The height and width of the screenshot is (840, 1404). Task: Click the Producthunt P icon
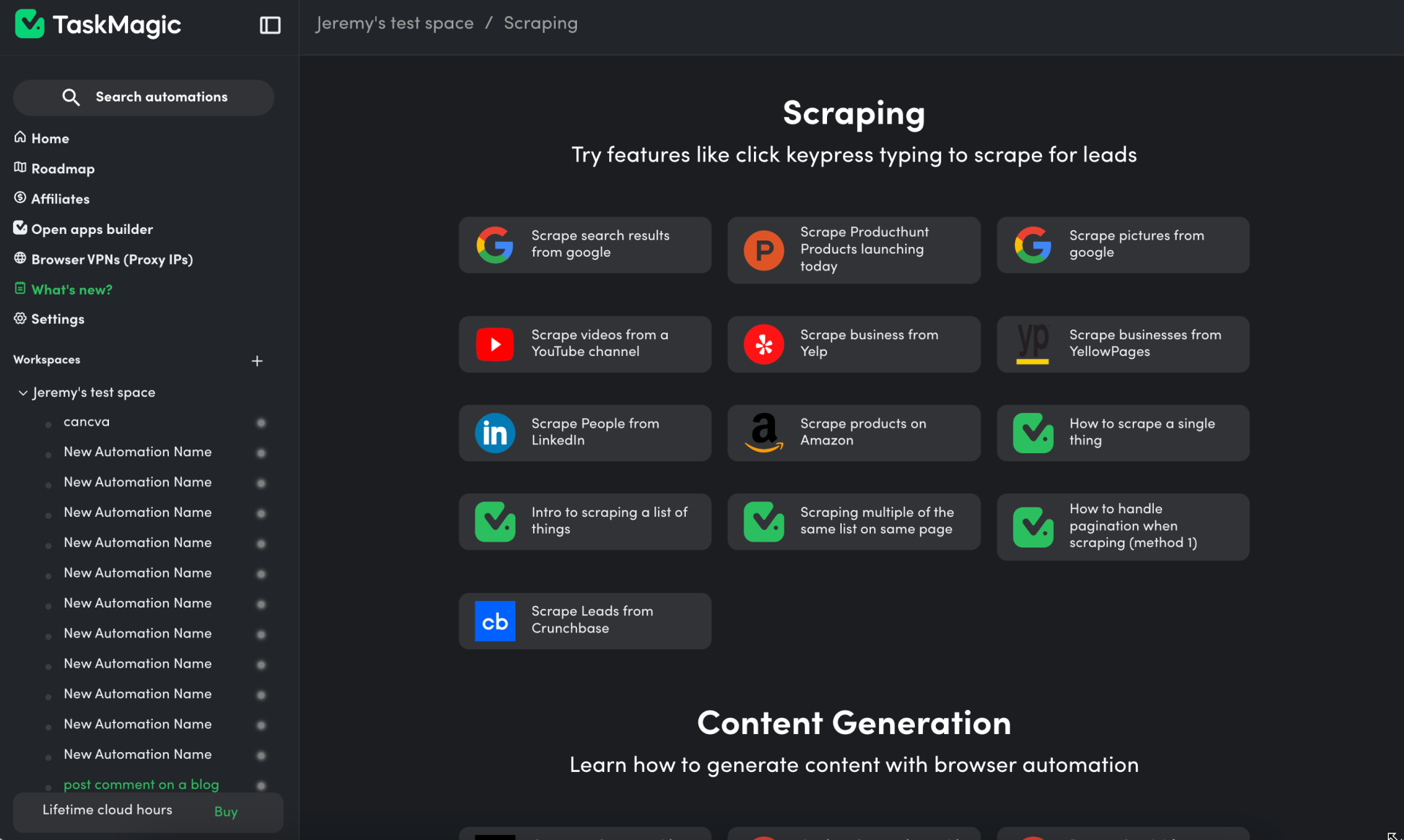coord(763,250)
